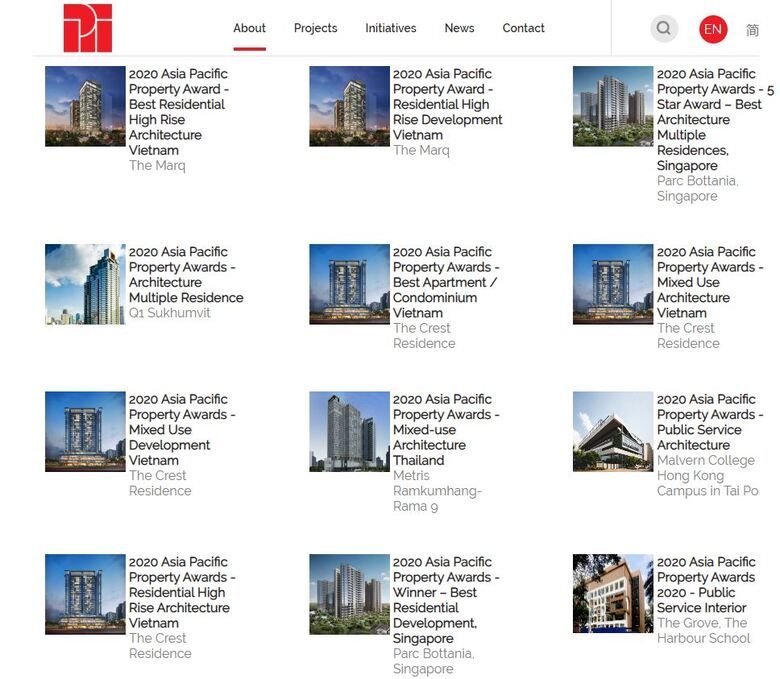Click the Q1 Sukhumvit tower thumbnail

click(x=85, y=284)
